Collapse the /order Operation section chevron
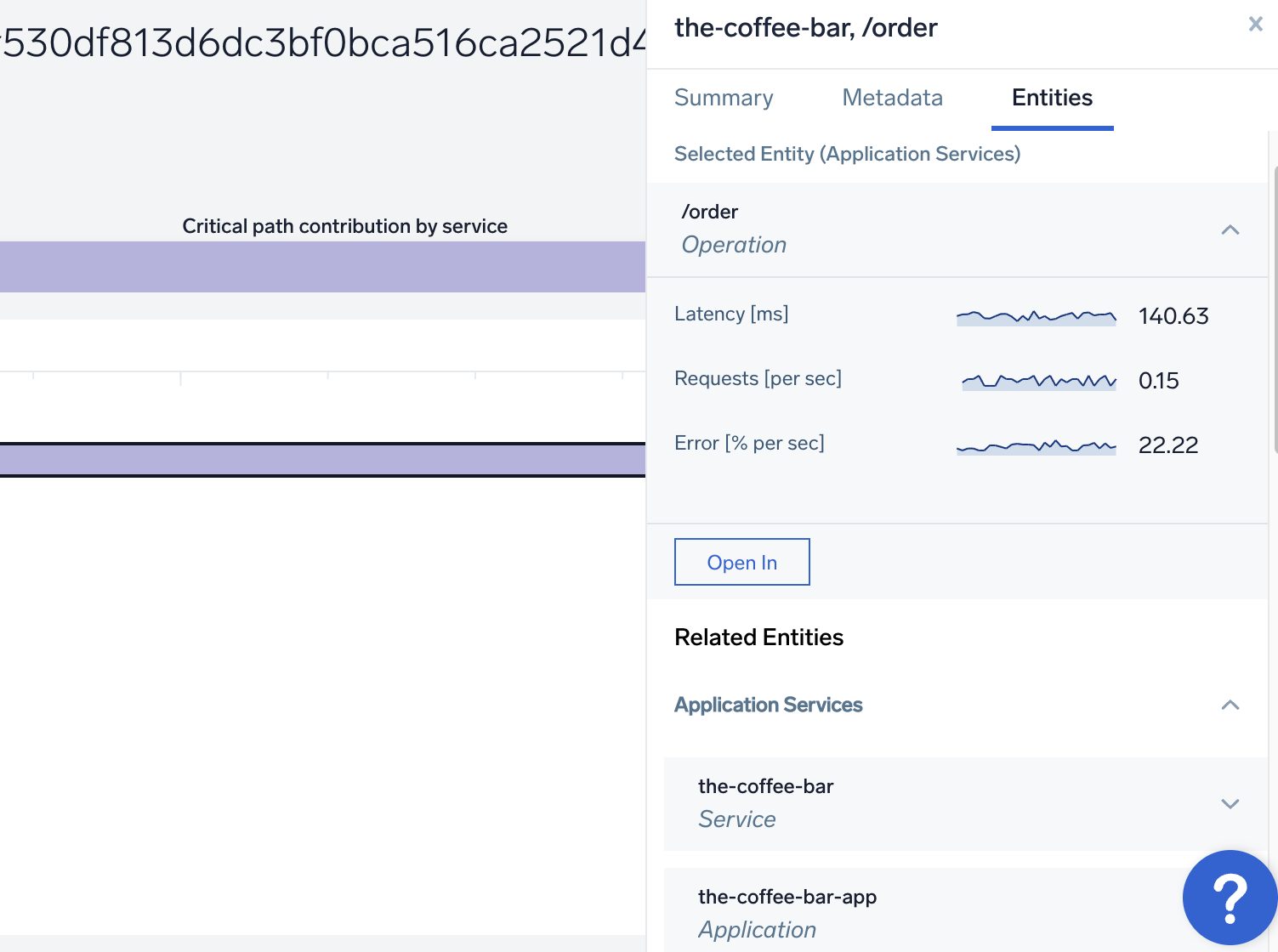 (1230, 229)
